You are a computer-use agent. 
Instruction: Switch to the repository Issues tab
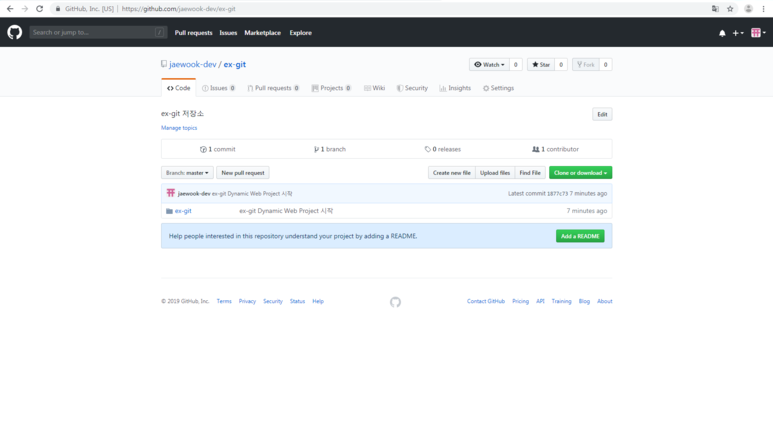click(x=218, y=88)
